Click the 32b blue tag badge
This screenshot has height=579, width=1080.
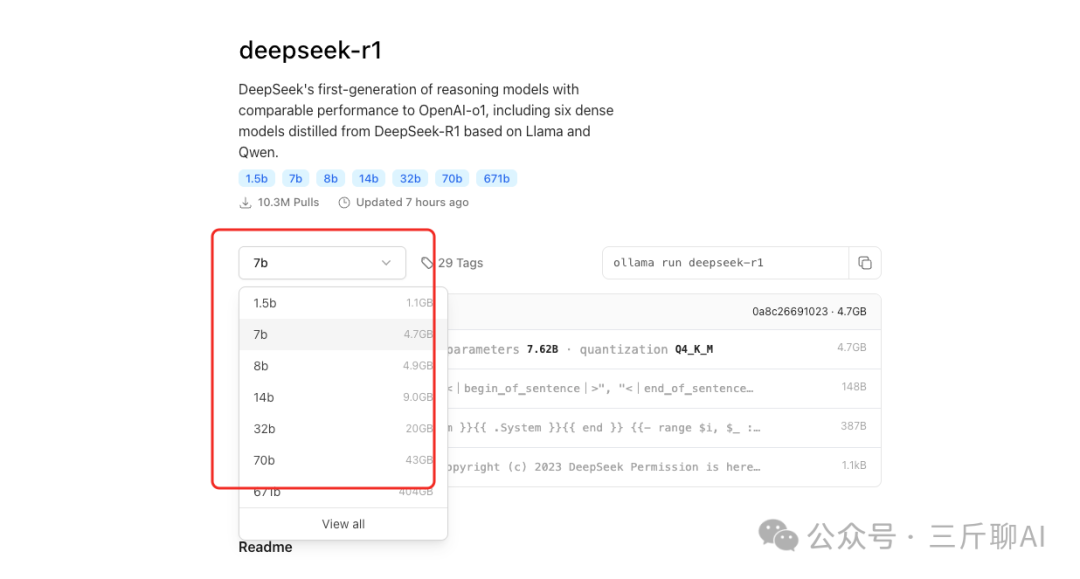point(410,178)
